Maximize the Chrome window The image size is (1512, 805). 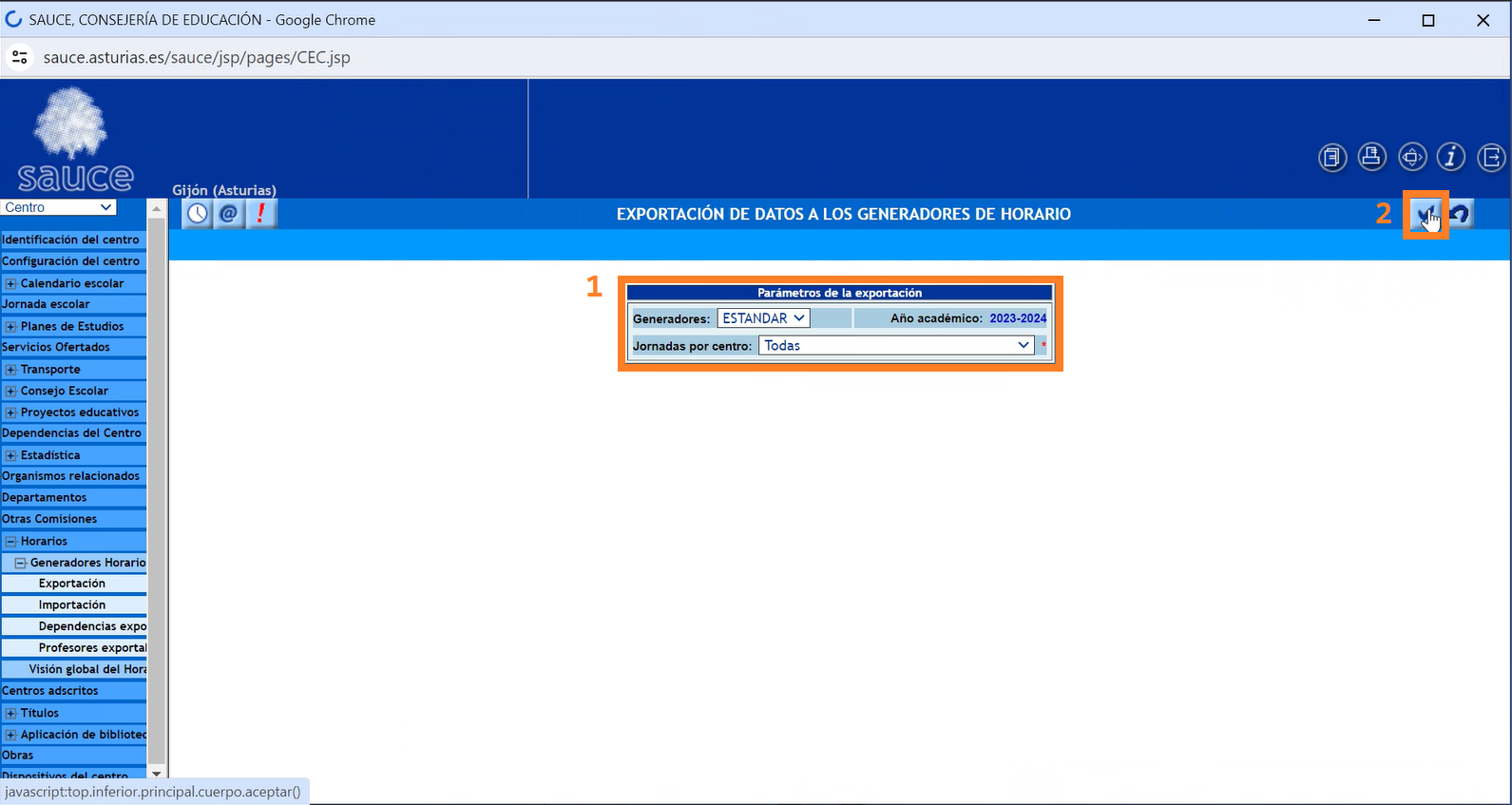pos(1428,20)
